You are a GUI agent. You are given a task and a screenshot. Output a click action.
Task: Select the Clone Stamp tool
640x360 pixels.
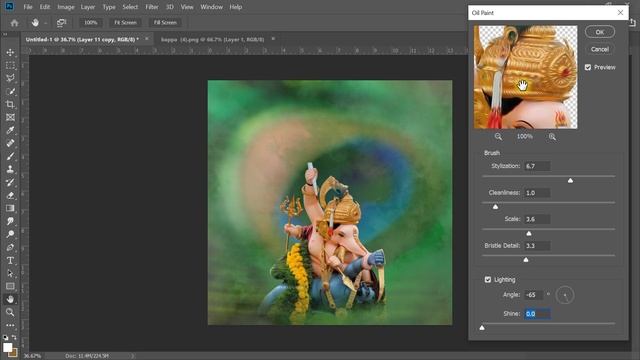click(10, 169)
